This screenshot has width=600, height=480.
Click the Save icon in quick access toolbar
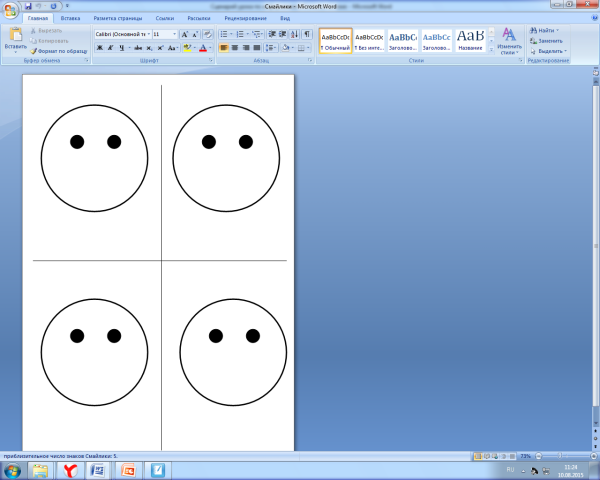[29, 6]
